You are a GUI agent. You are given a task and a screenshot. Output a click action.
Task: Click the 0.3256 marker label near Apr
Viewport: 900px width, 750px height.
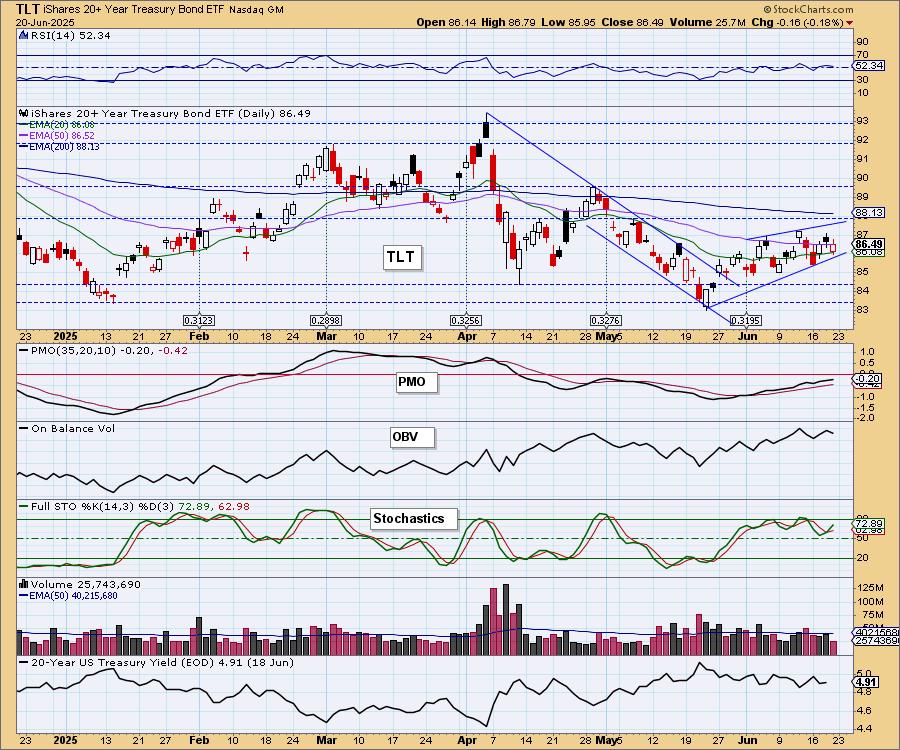pos(466,320)
